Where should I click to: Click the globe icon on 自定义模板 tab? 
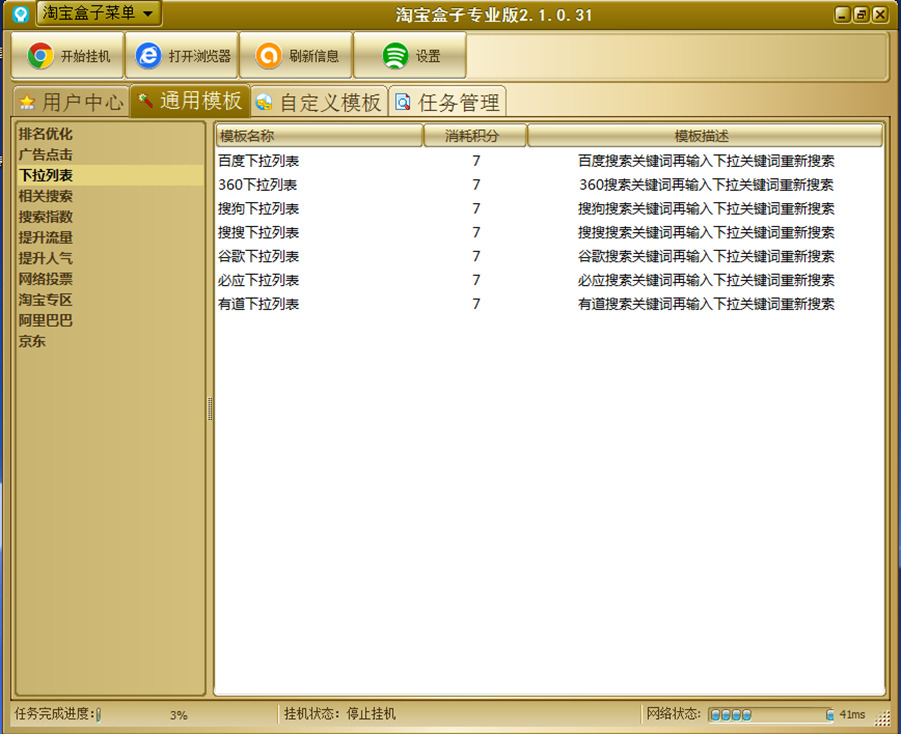click(x=264, y=102)
